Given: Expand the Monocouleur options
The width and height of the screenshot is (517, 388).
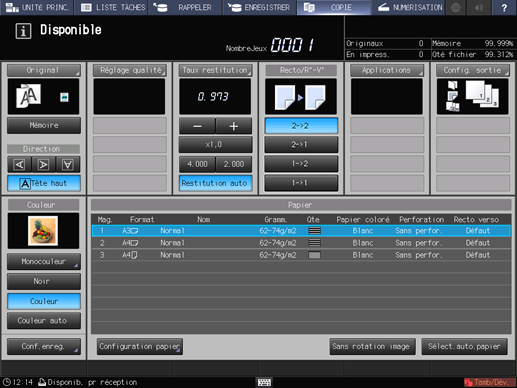Looking at the screenshot, I should (x=44, y=262).
